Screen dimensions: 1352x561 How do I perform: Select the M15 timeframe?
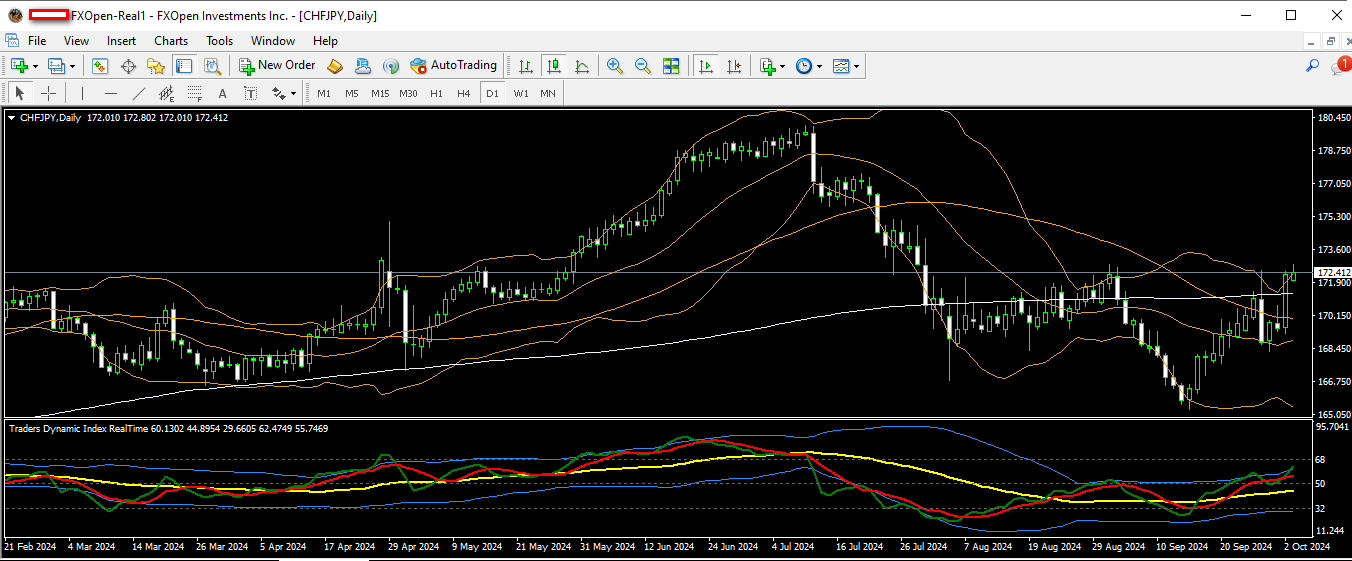pos(380,93)
